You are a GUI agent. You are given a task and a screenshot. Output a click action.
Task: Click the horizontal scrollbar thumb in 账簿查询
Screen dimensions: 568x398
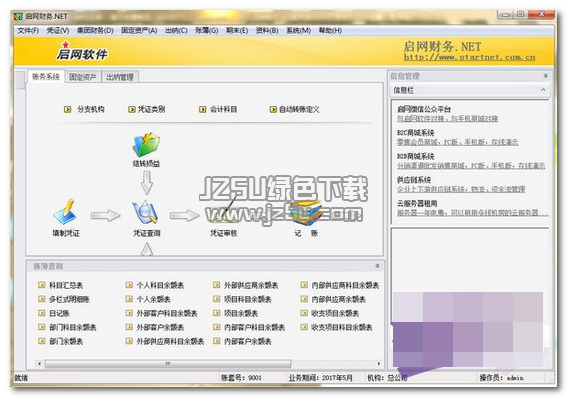pos(168,363)
